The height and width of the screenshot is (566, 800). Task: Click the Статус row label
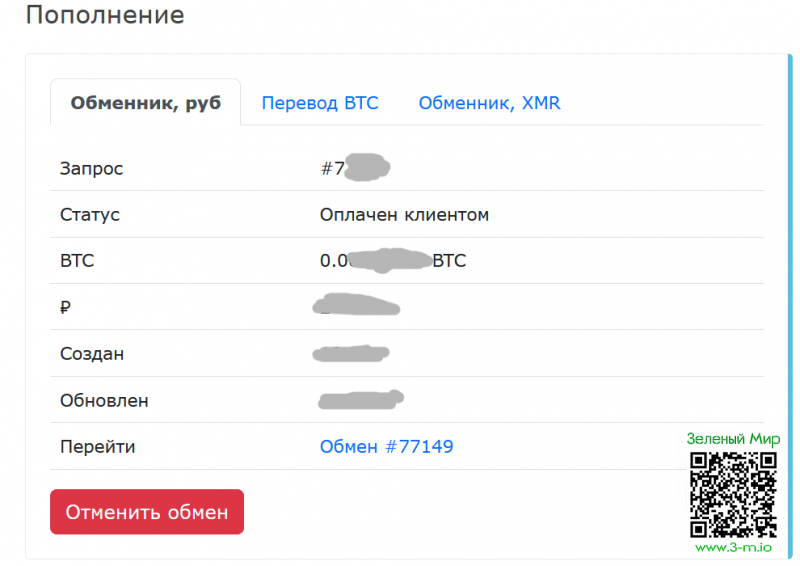pos(90,215)
